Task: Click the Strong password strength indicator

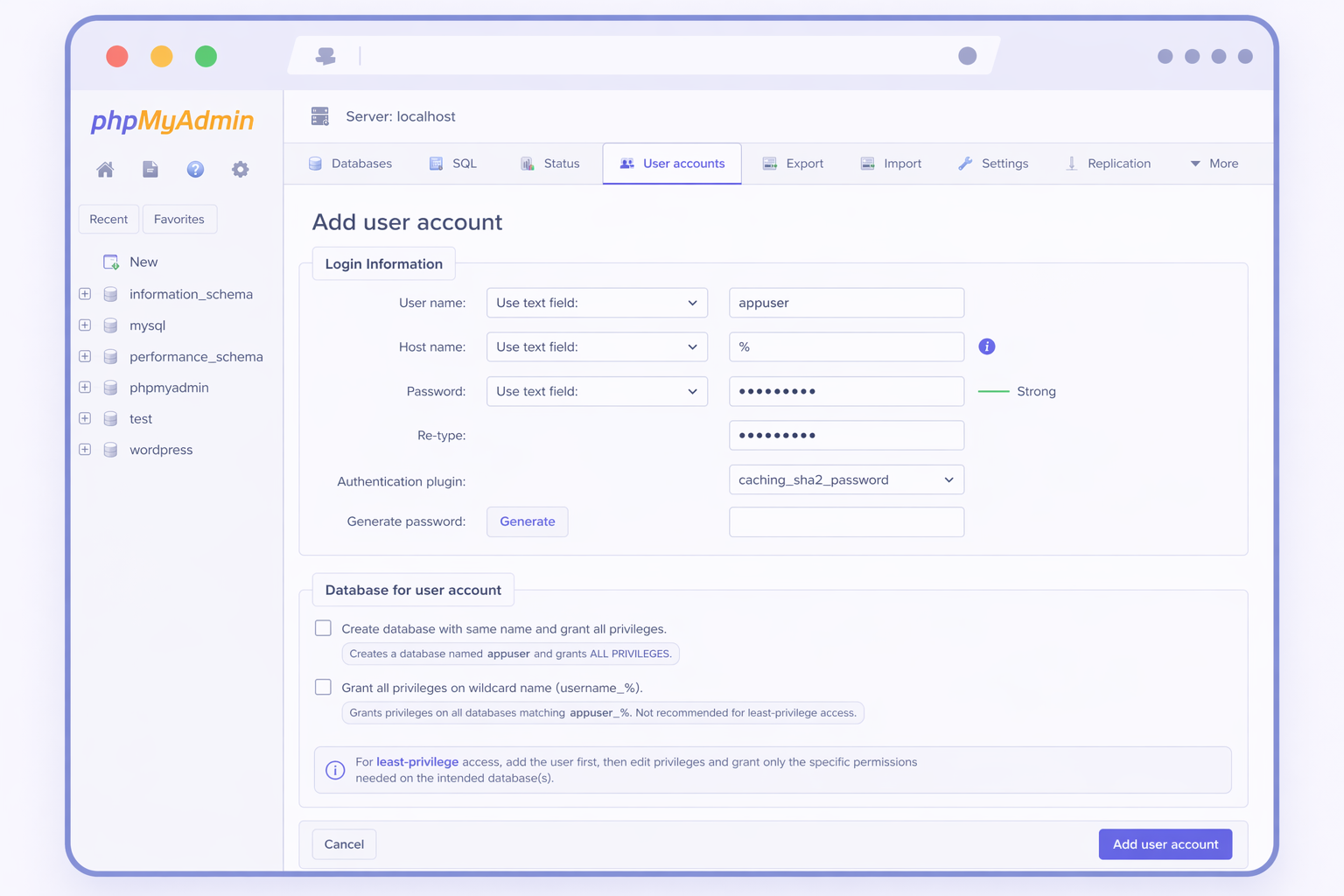Action: pos(1018,391)
